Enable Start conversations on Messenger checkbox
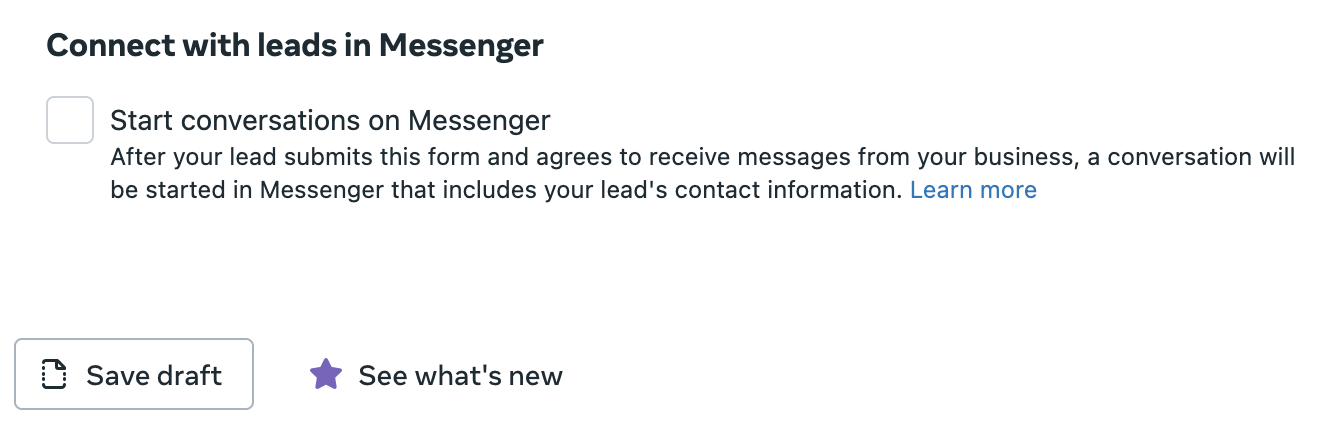Image resolution: width=1328 pixels, height=430 pixels. pos(70,120)
